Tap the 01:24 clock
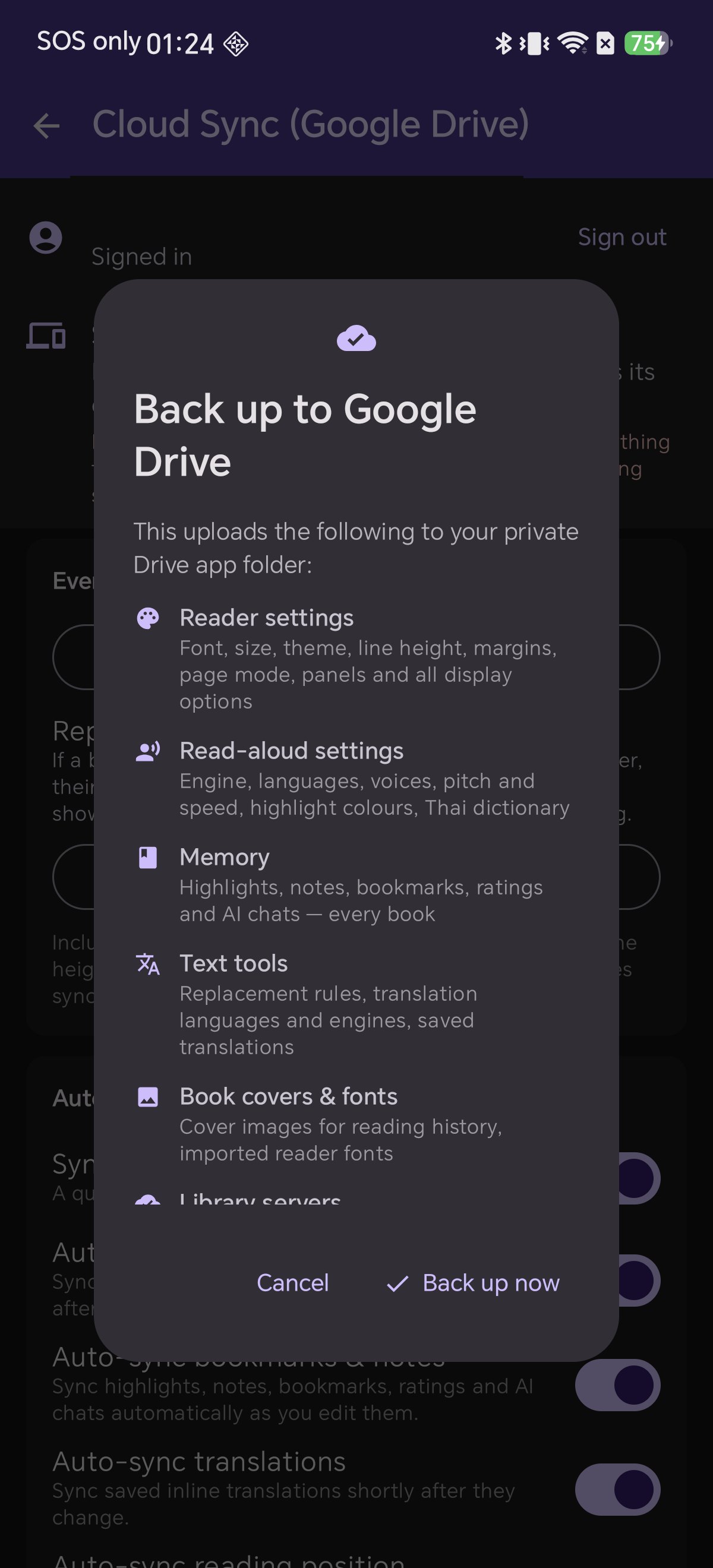Viewport: 713px width, 1568px height. coord(180,44)
